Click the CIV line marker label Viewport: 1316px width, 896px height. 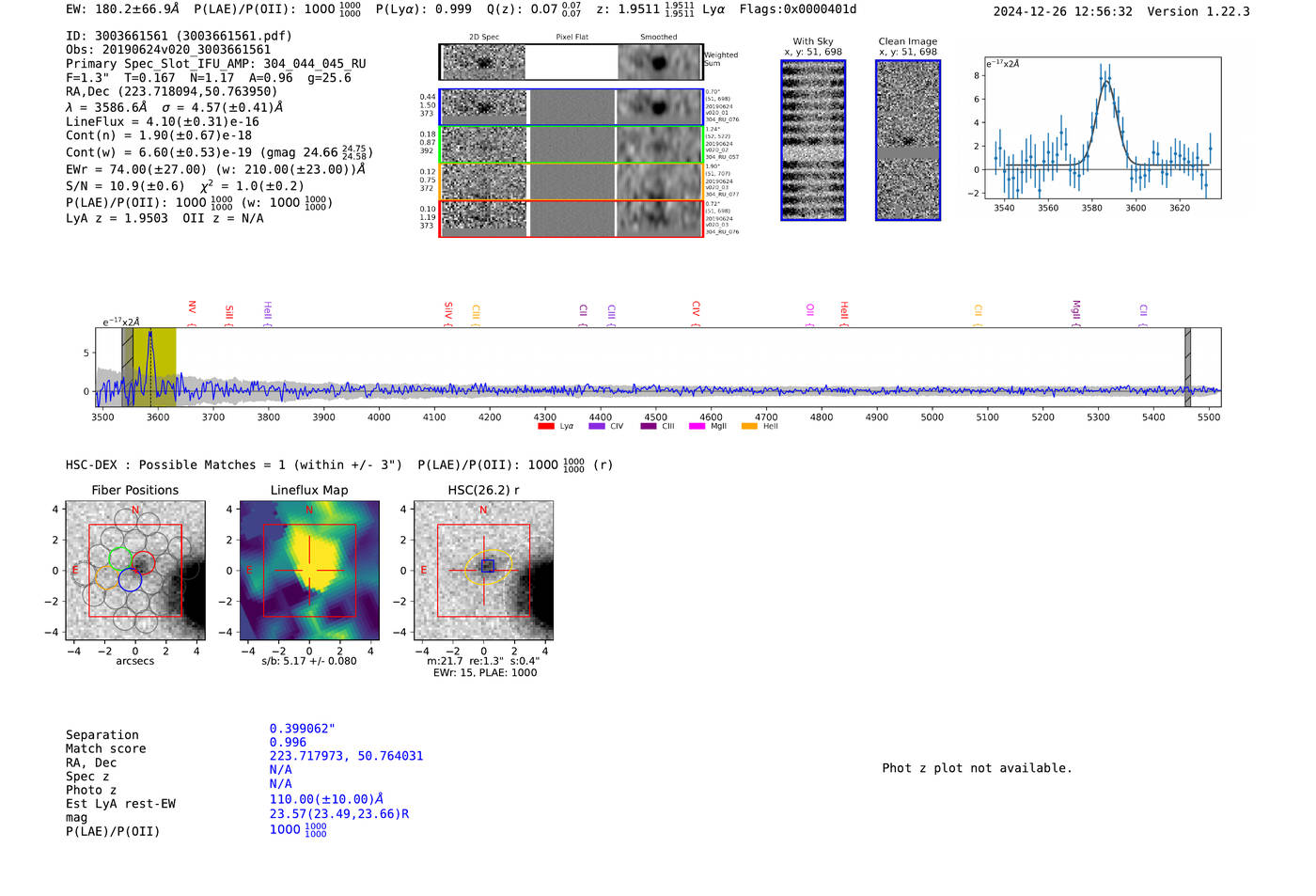click(x=696, y=309)
